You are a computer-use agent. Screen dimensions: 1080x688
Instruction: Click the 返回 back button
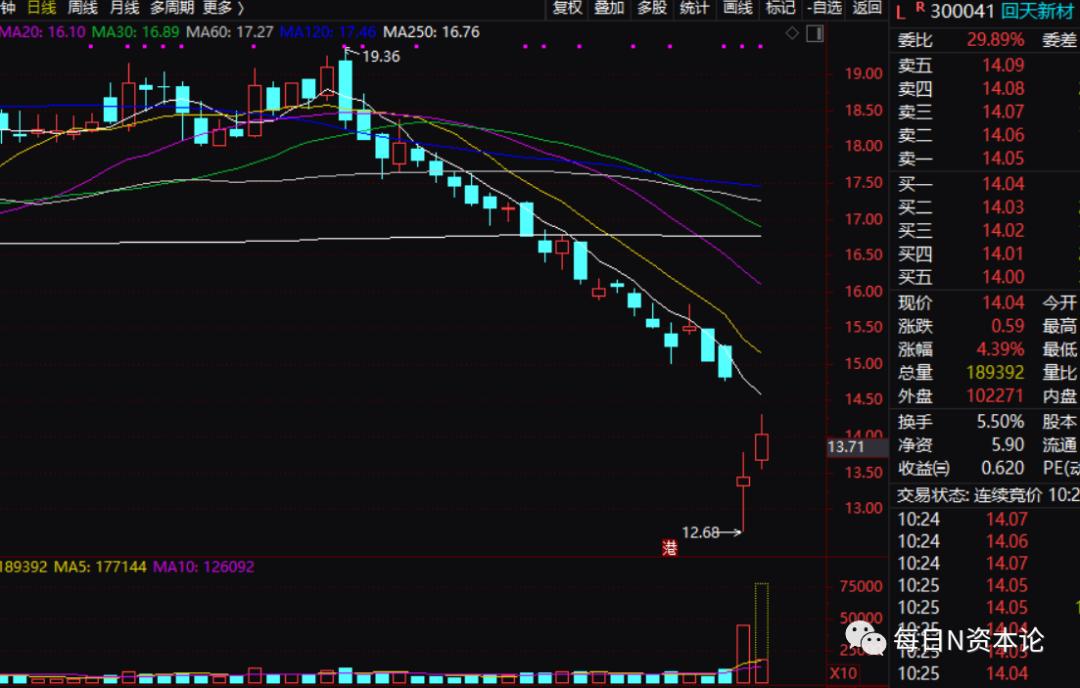[867, 8]
